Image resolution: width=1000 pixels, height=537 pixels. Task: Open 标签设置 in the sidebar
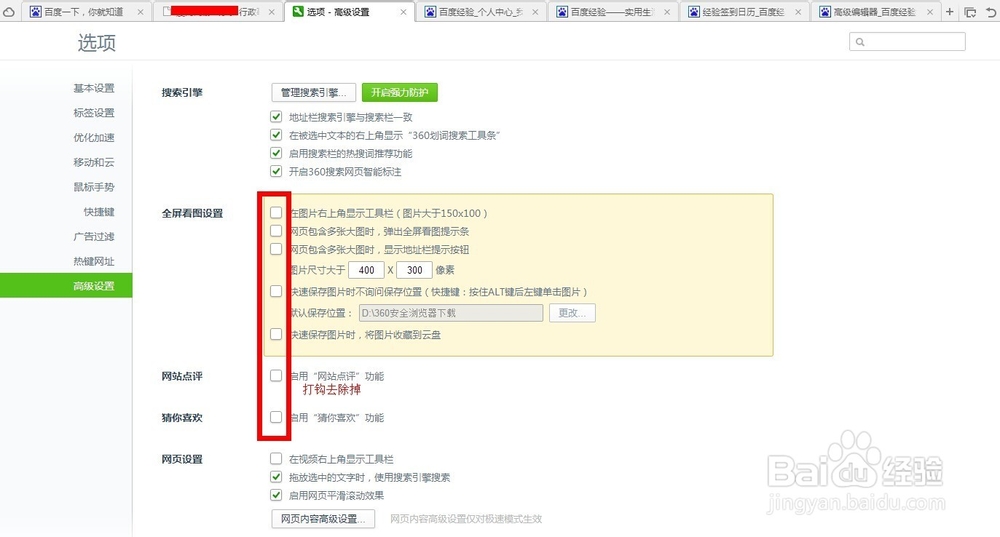94,113
